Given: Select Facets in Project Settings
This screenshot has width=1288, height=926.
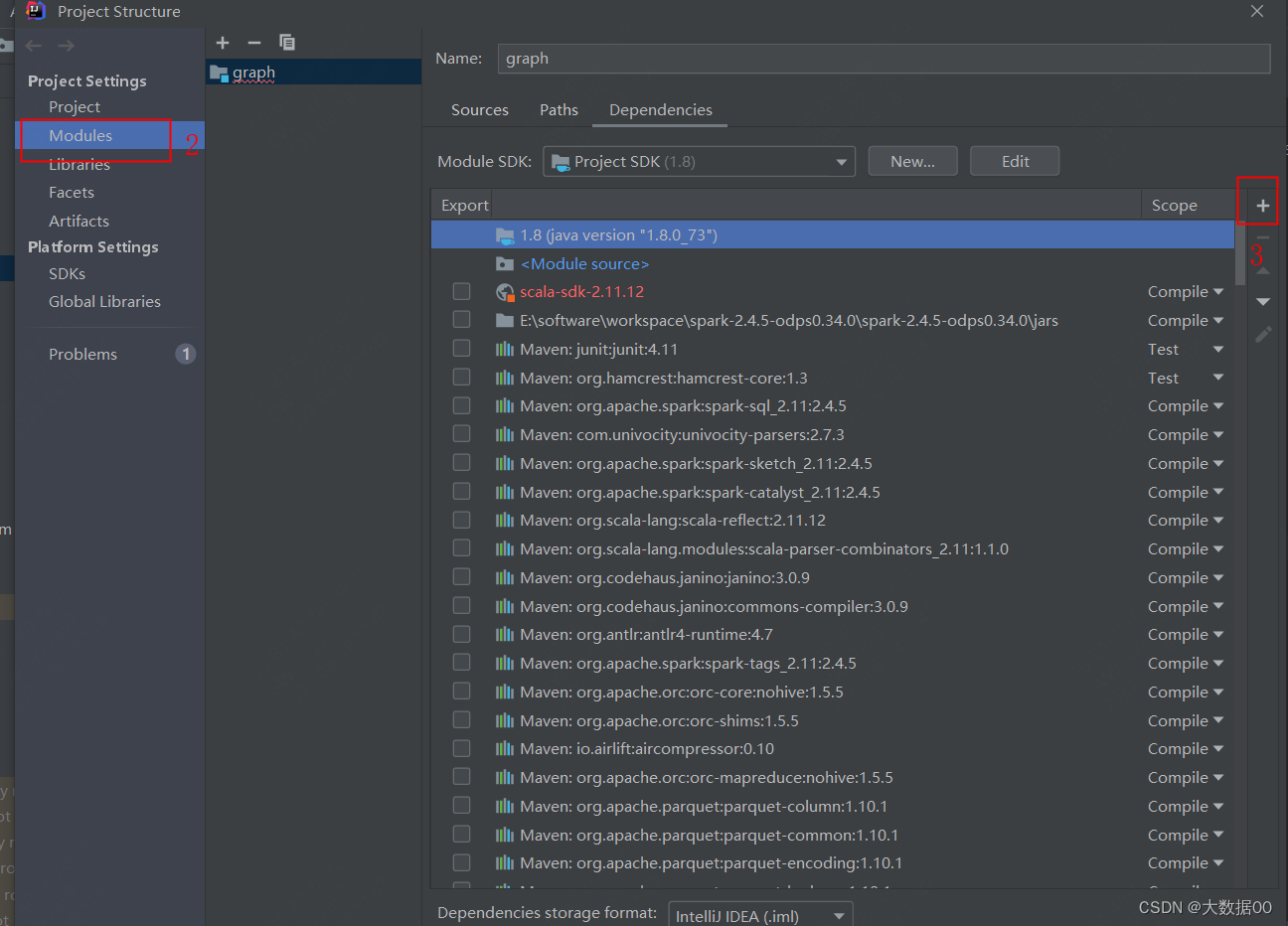Looking at the screenshot, I should [72, 193].
